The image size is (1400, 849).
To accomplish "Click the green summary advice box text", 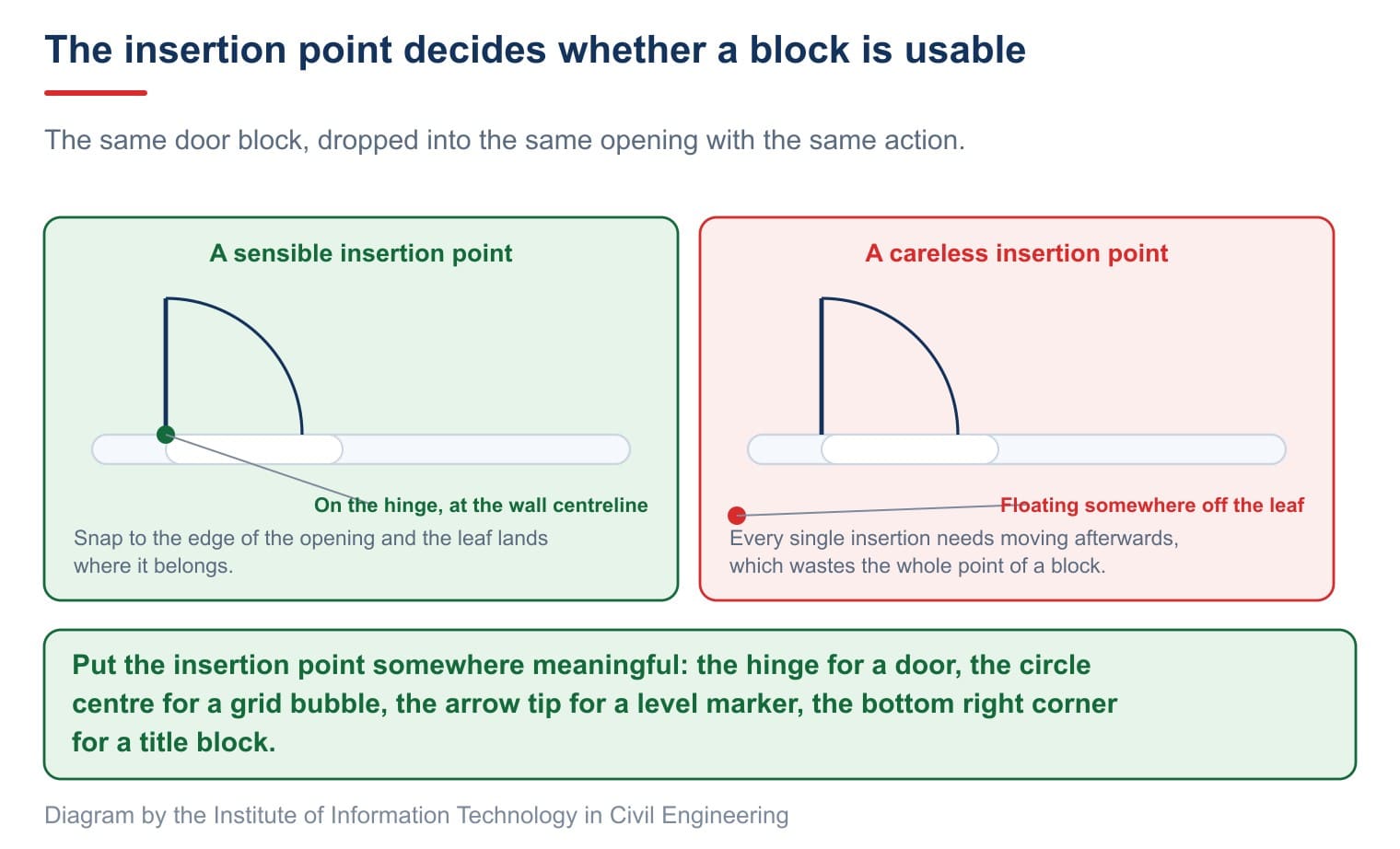I will 595,704.
